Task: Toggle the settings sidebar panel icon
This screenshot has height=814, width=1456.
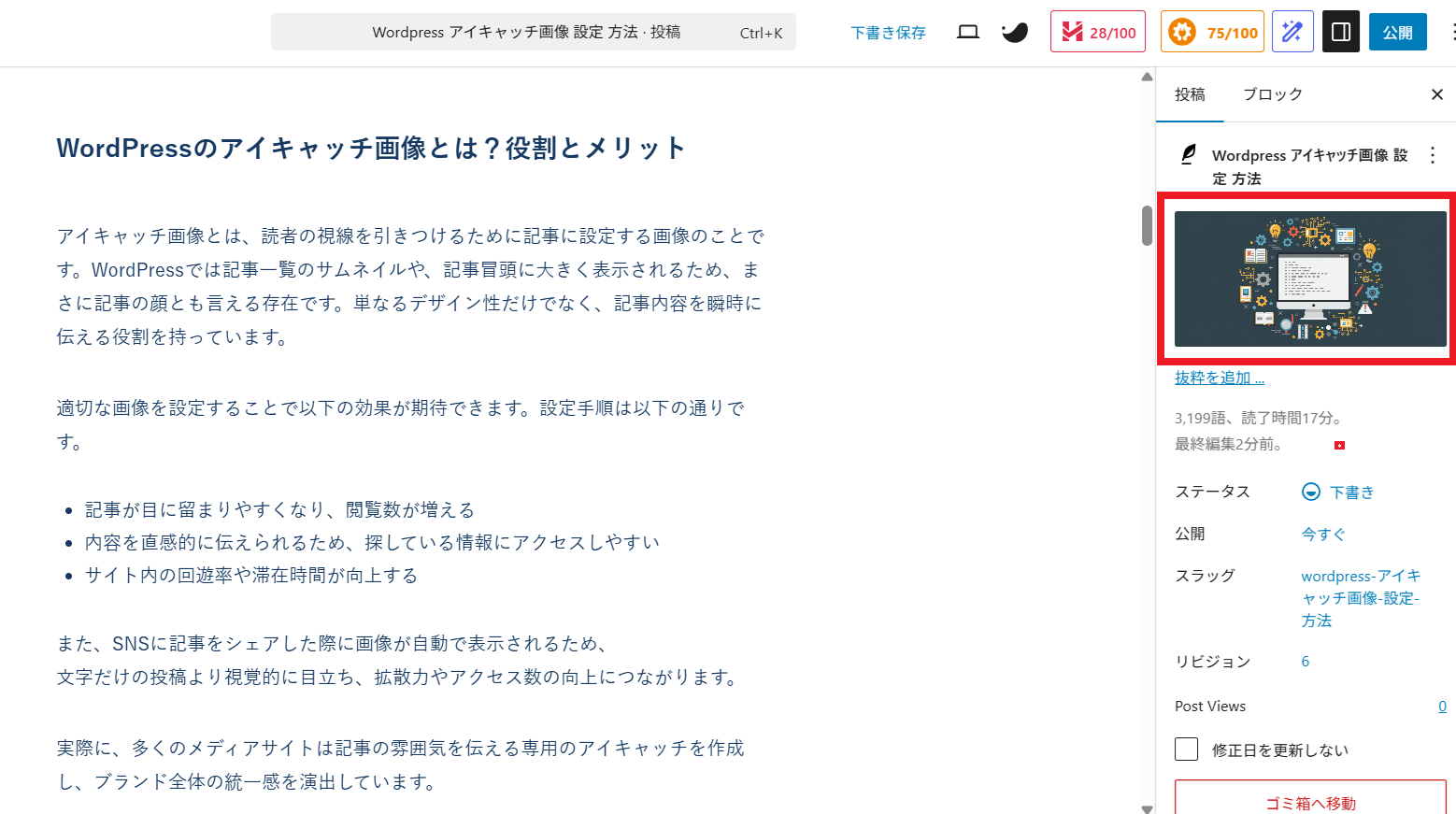Action: (1341, 32)
